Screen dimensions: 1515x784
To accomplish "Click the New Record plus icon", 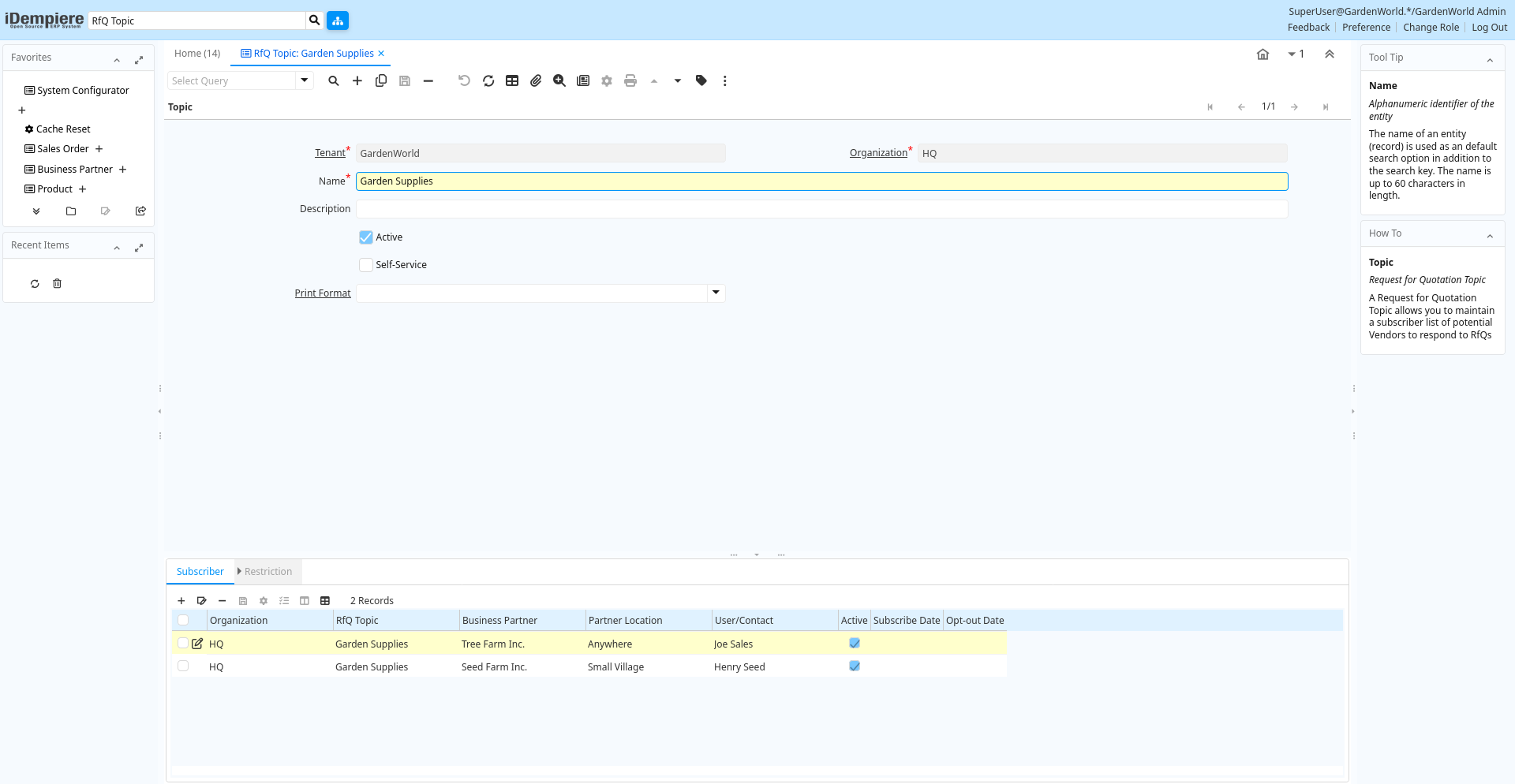I will (x=357, y=80).
